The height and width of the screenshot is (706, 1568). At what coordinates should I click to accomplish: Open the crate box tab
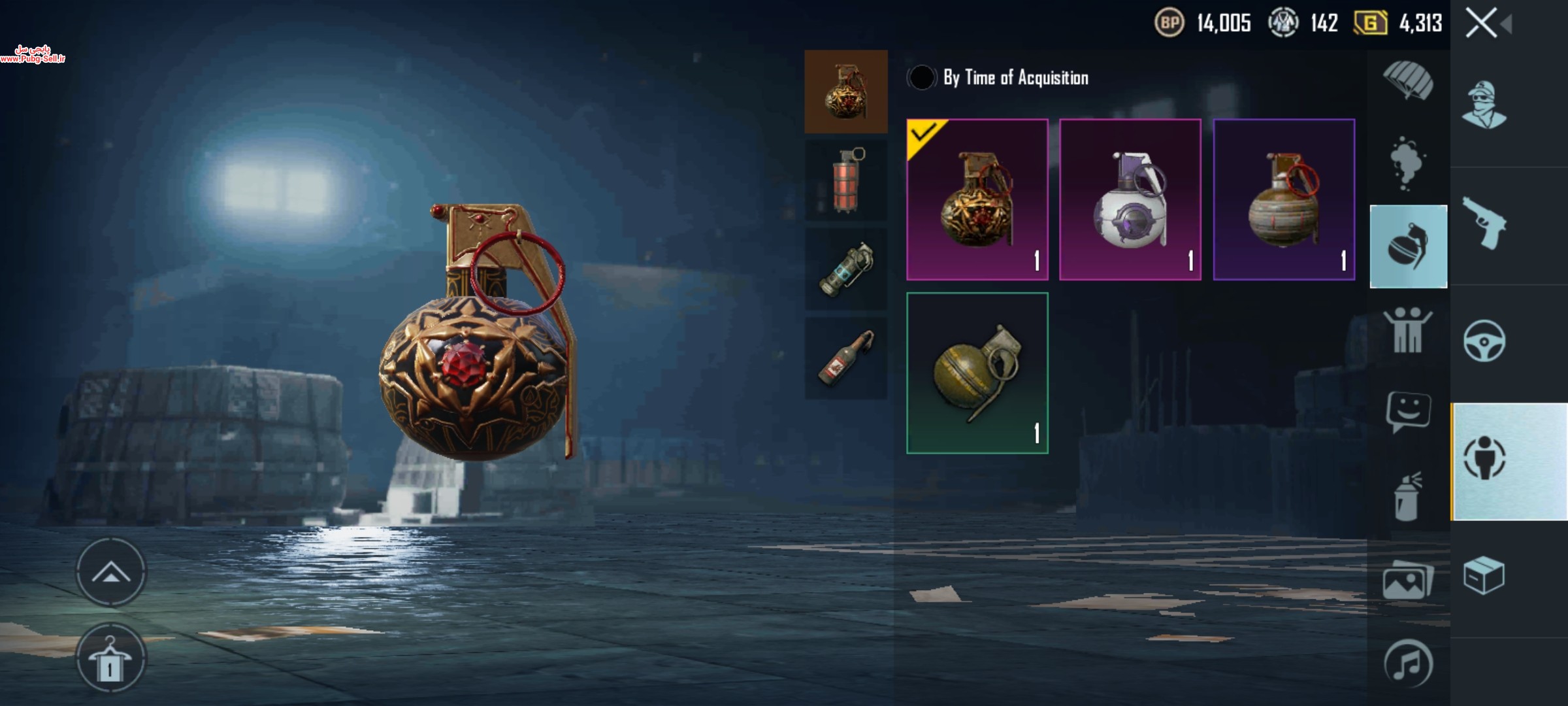(x=1484, y=575)
